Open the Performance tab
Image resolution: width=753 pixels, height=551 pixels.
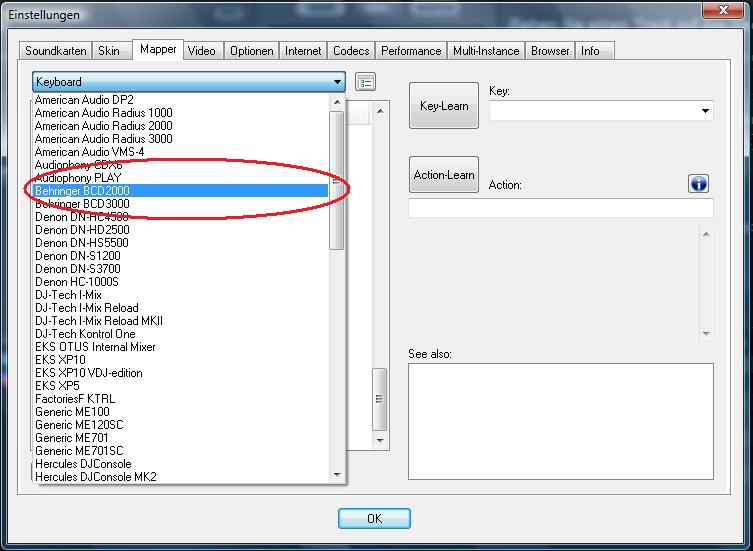point(411,51)
